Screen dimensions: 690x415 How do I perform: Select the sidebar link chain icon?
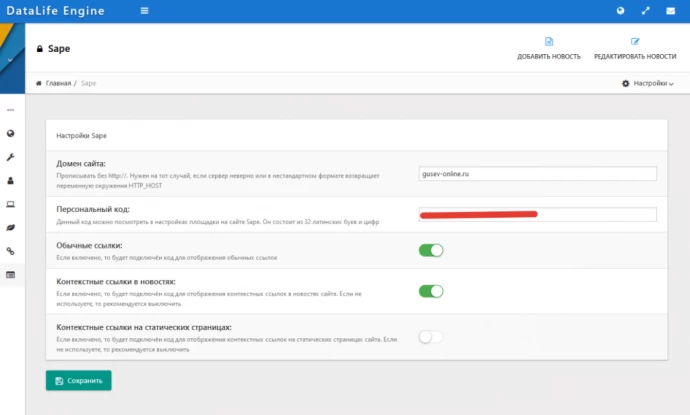(11, 251)
